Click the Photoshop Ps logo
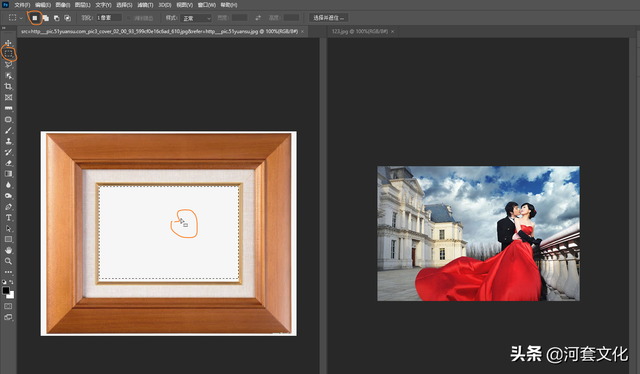The image size is (640, 374). [5, 5]
